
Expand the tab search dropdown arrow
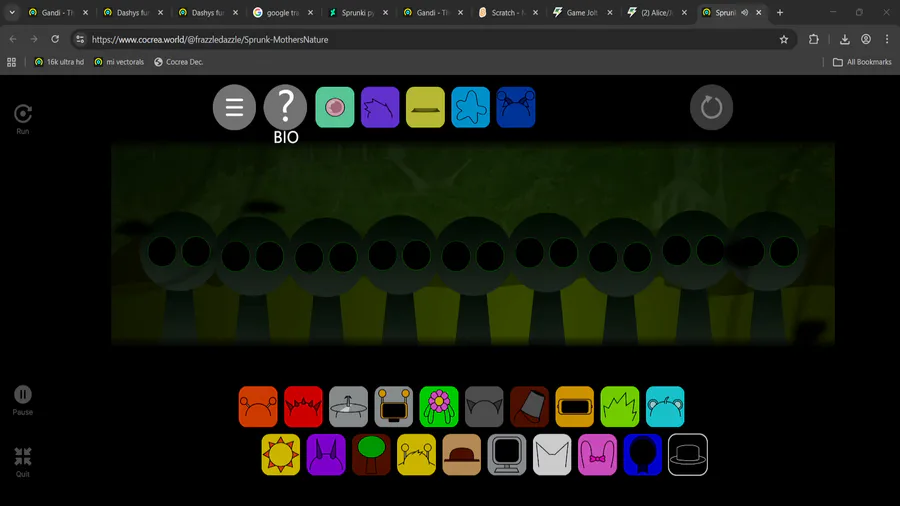tap(12, 12)
